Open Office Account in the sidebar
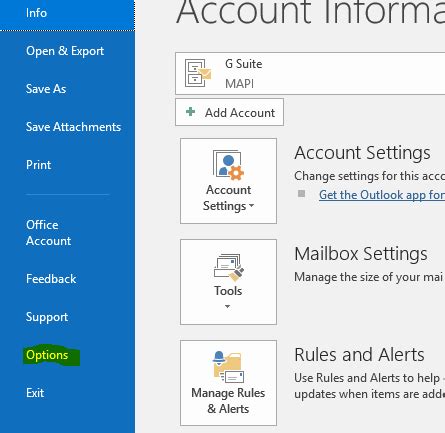The image size is (445, 433). click(x=49, y=233)
